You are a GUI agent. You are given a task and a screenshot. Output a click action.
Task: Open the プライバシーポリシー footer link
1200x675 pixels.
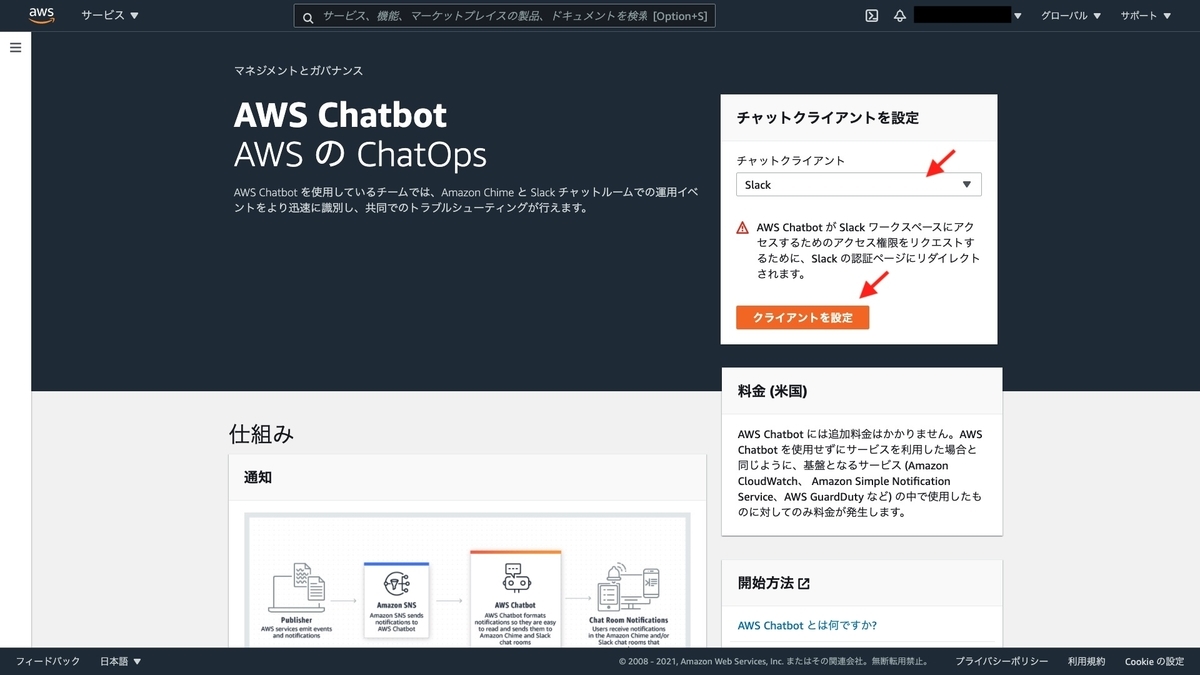[x=1002, y=662]
